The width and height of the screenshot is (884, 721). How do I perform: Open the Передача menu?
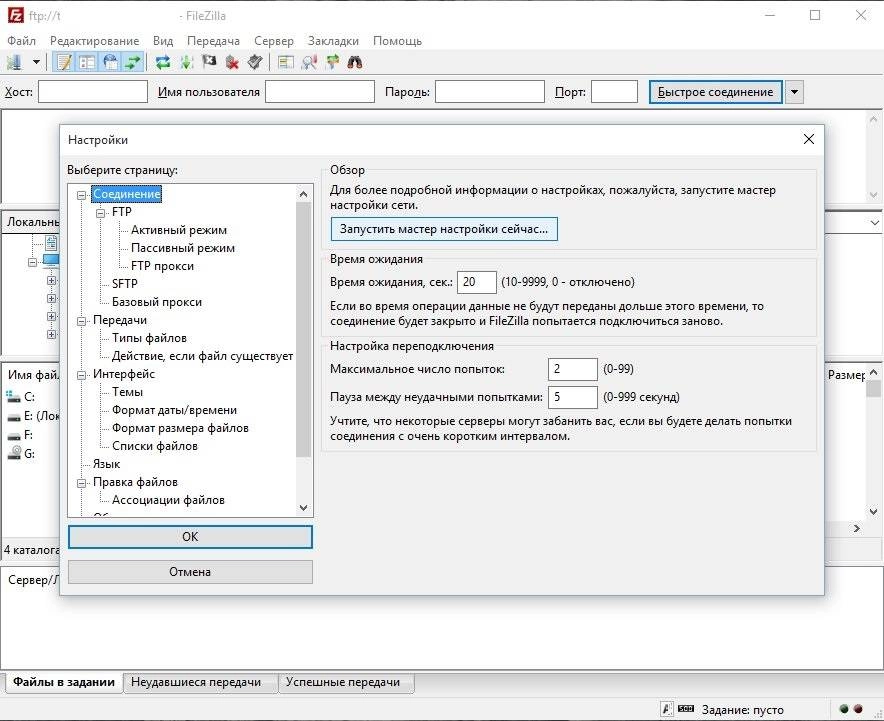tap(214, 41)
